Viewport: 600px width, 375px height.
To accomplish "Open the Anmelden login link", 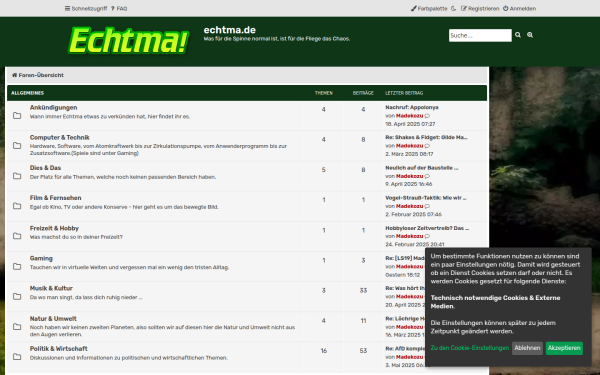I will [x=519, y=8].
